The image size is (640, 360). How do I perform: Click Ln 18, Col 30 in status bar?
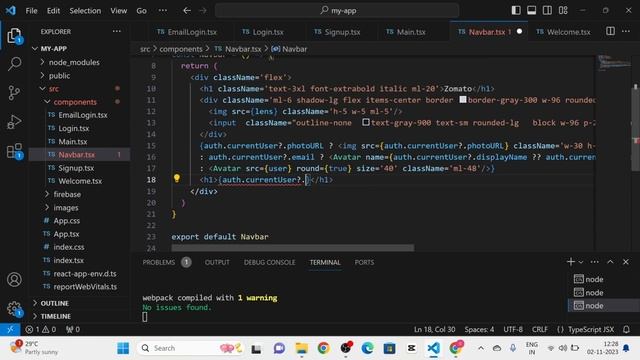434,329
